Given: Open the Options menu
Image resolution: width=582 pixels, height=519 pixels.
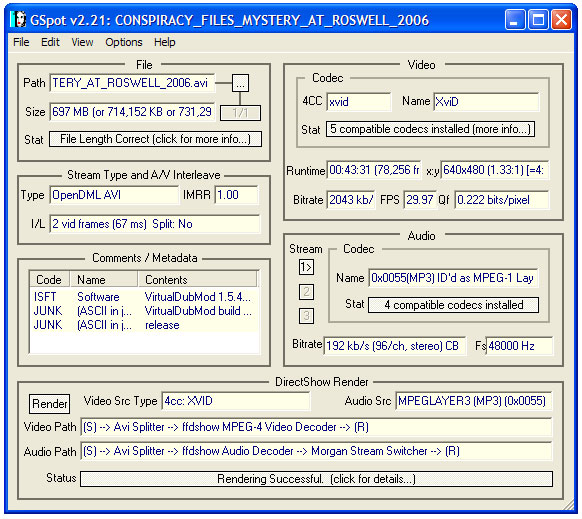Looking at the screenshot, I should [x=124, y=42].
